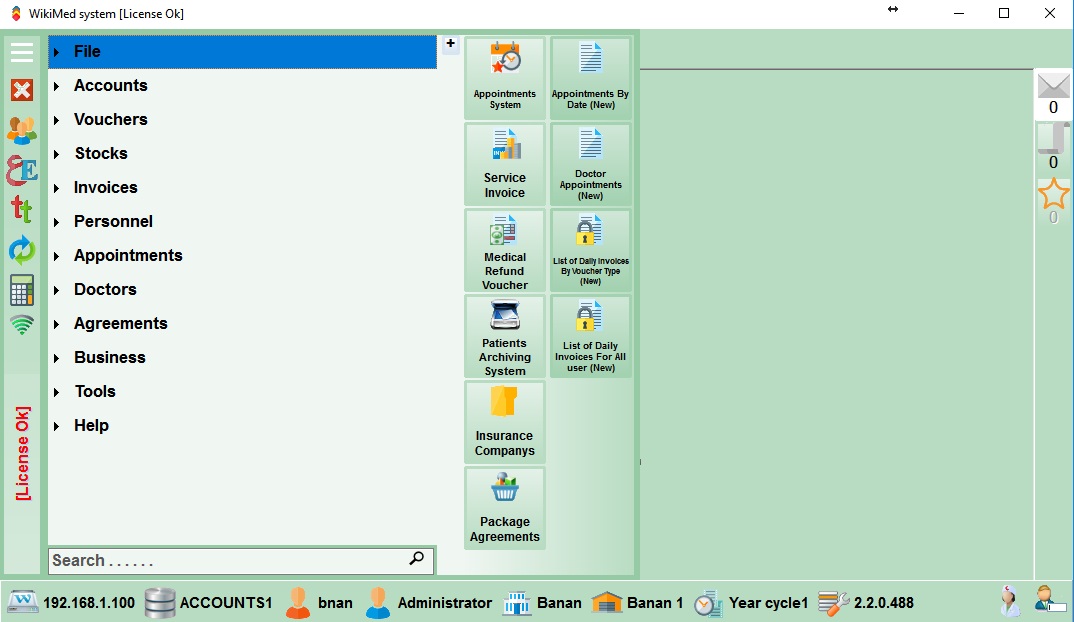Viewport: 1074px width, 622px height.
Task: Click the red X icon in sidebar
Action: [x=22, y=90]
